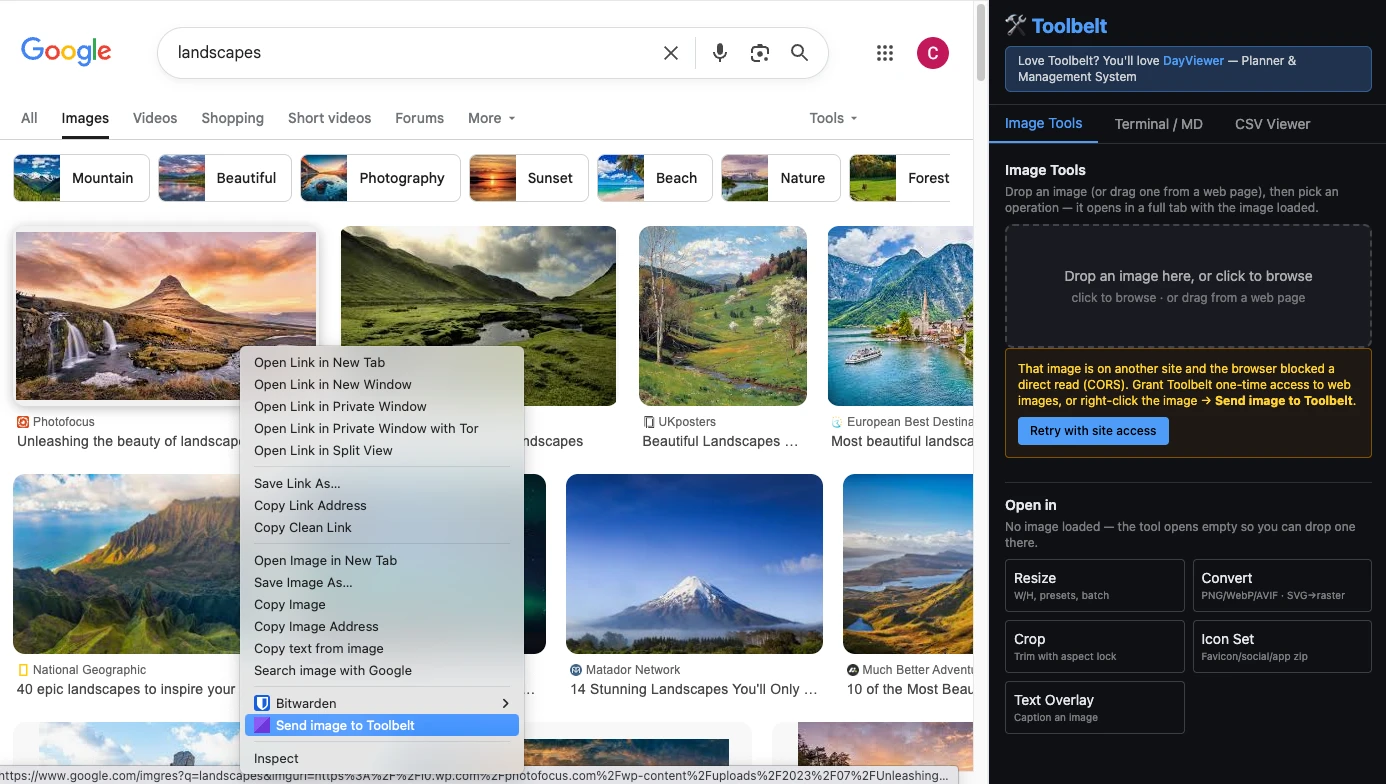Open the Terminal / MD tab

pos(1159,124)
